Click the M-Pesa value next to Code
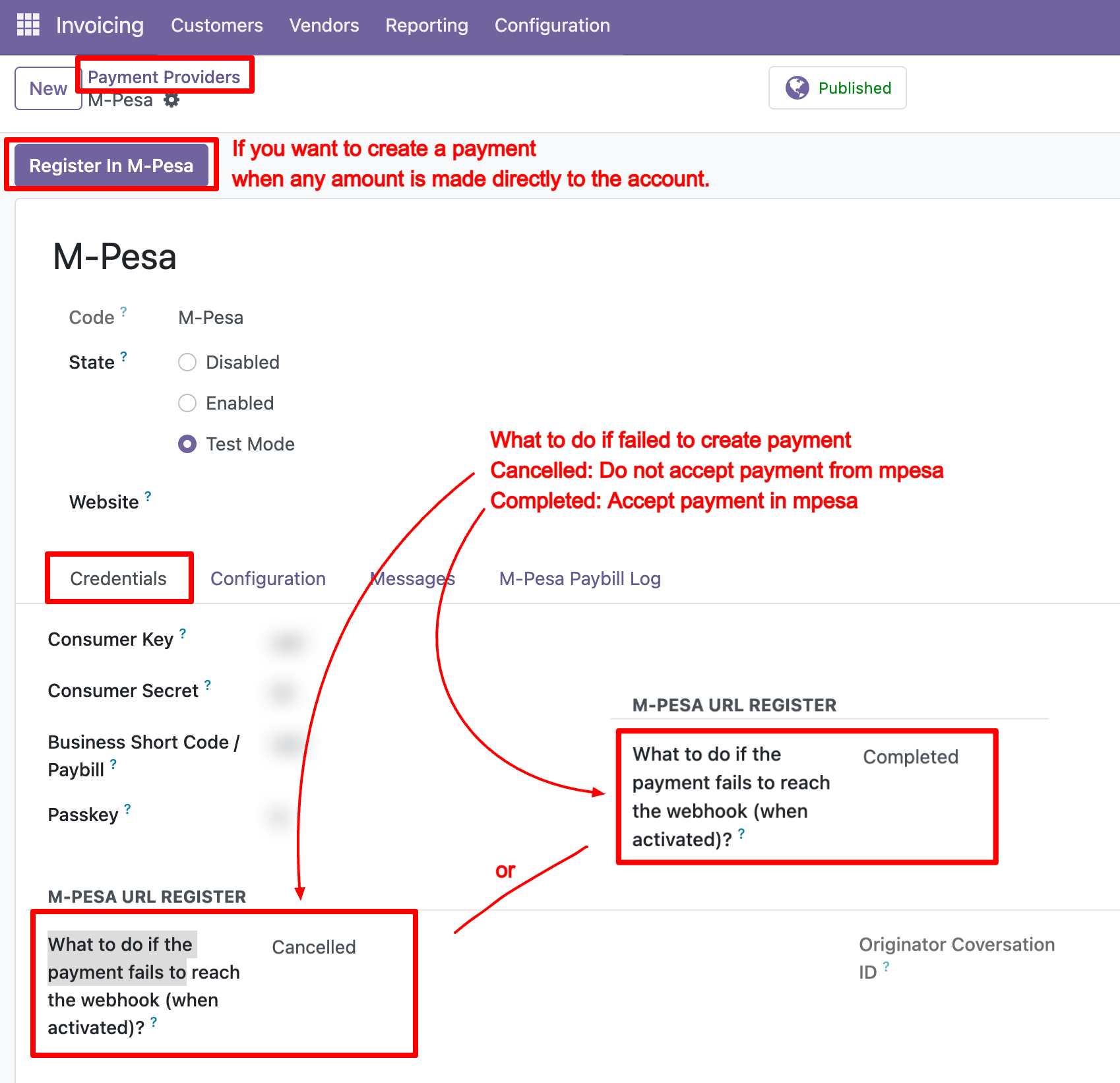This screenshot has width=1120, height=1083. click(211, 317)
